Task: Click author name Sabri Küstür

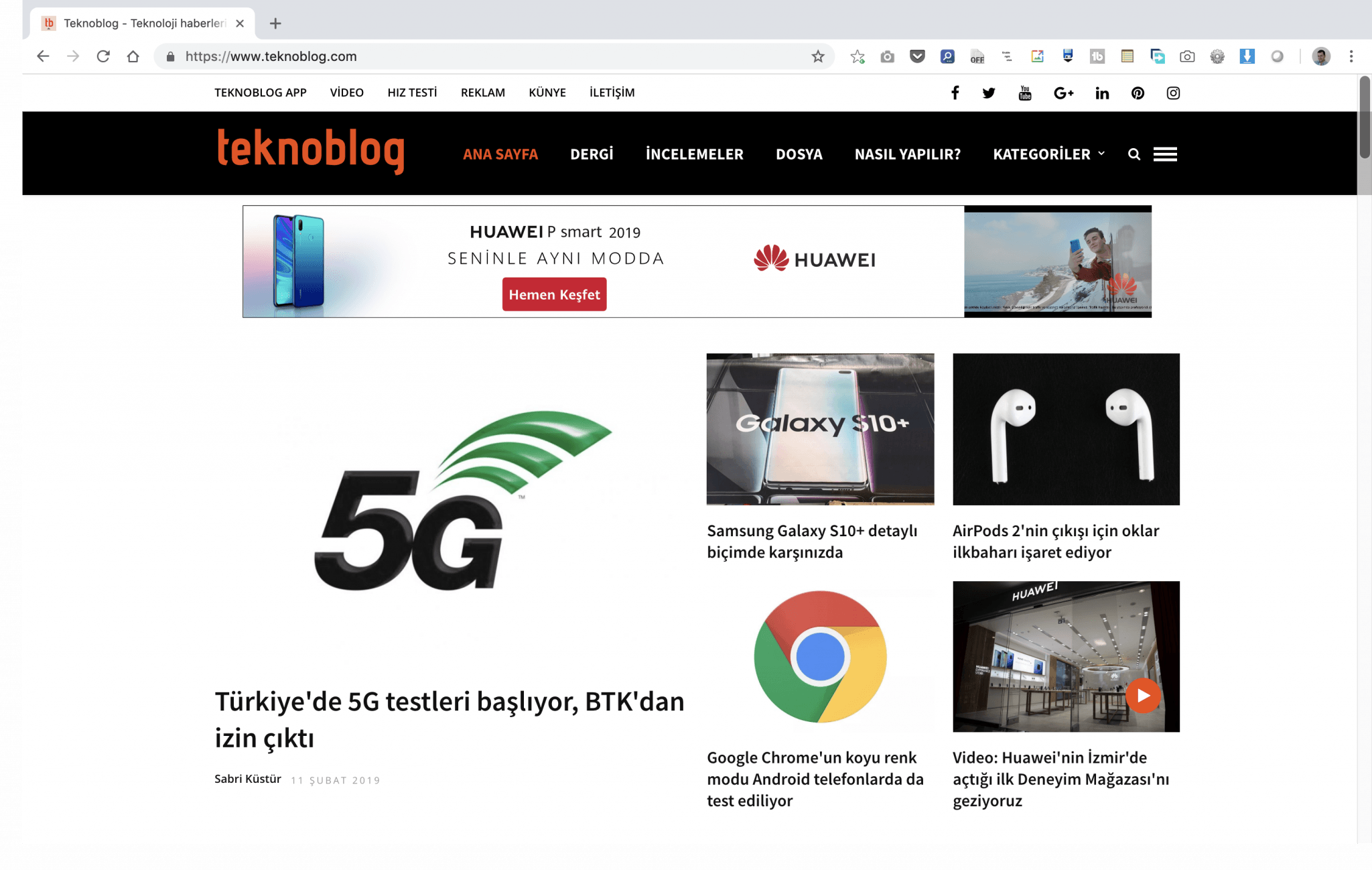Action: click(248, 779)
